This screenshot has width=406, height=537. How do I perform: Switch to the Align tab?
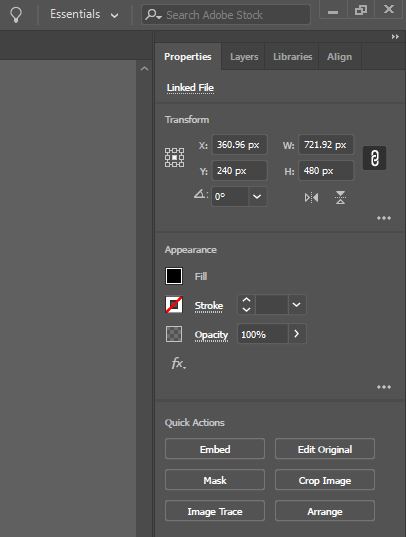(339, 57)
